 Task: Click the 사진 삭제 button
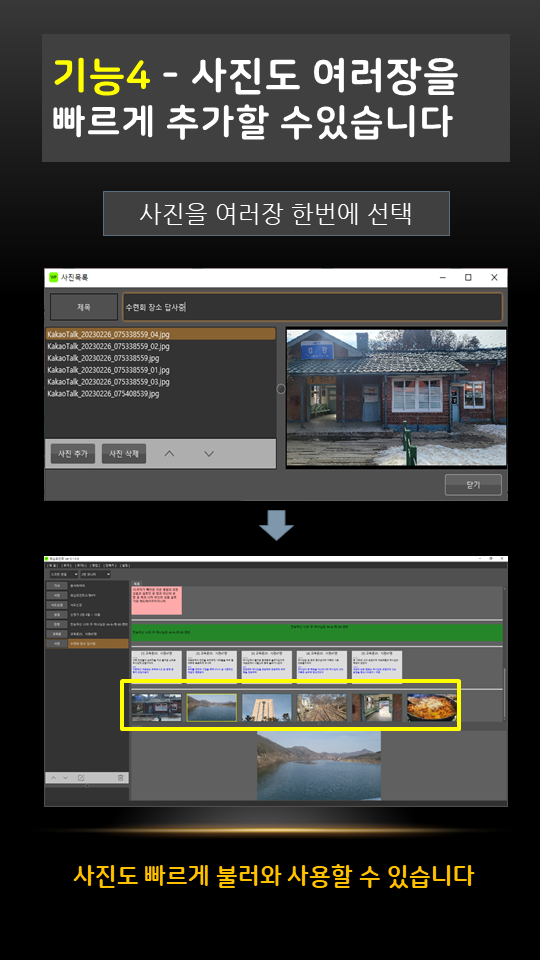point(124,454)
